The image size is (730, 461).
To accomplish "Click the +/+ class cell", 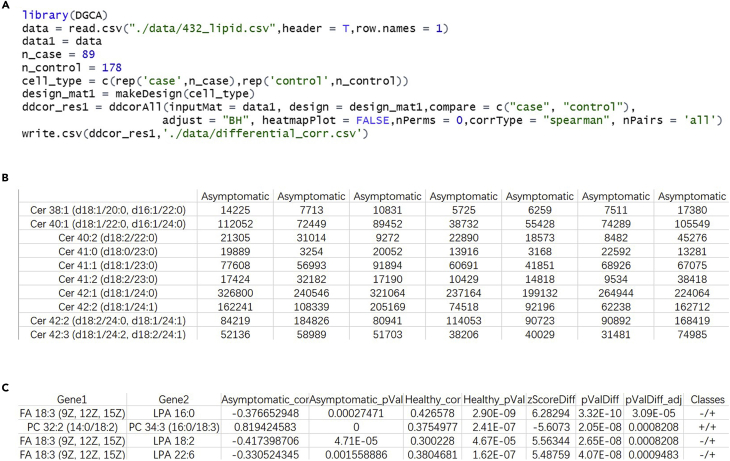I will [x=708, y=427].
